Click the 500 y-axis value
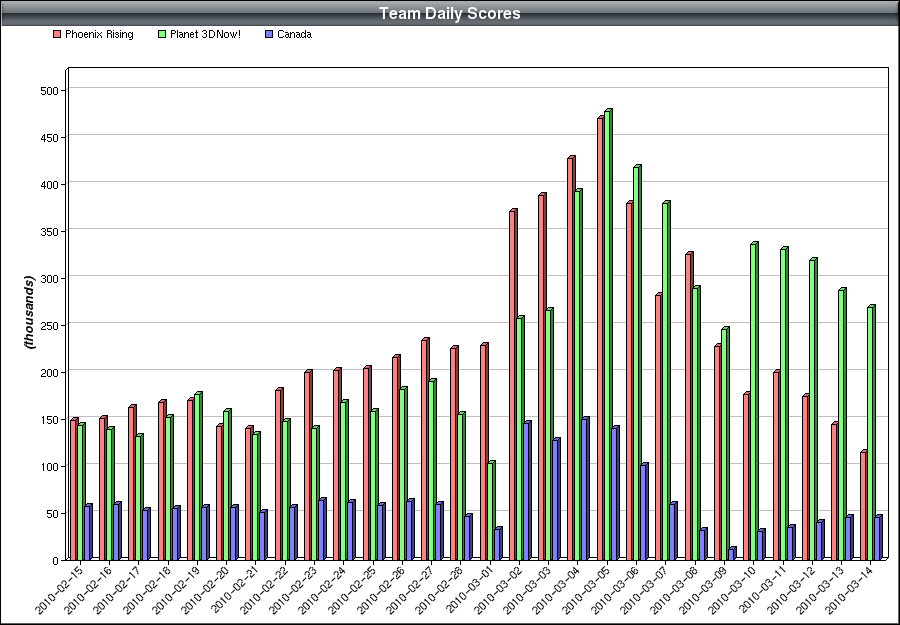This screenshot has height=625, width=900. [x=51, y=91]
